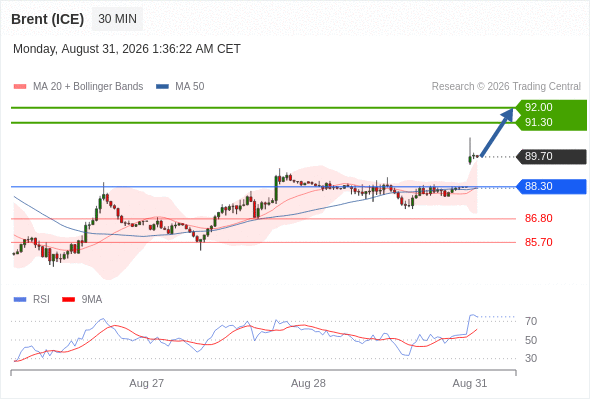The height and width of the screenshot is (400, 590).
Task: Click the RSI 70 level label
Action: (x=531, y=321)
